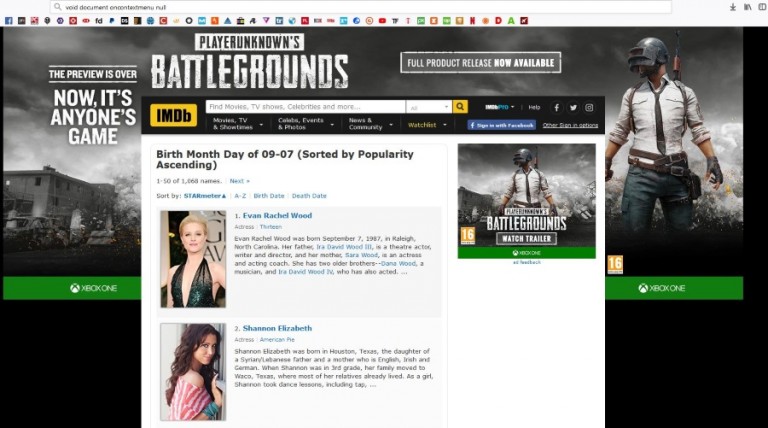Image resolution: width=768 pixels, height=428 pixels.
Task: Open the Watchlist menu
Action: [x=426, y=125]
